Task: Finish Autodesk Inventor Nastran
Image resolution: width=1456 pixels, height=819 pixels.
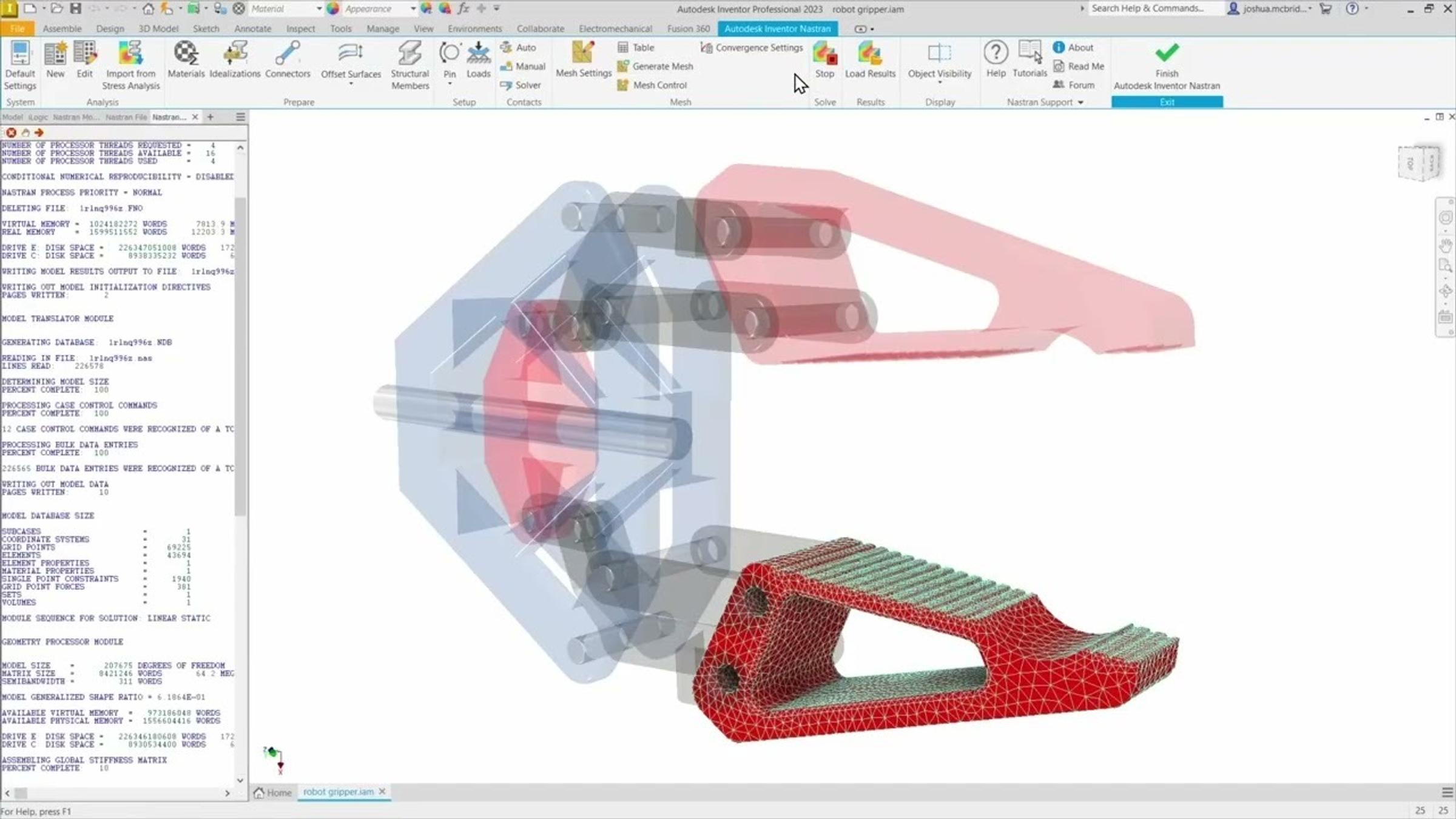Action: point(1167,66)
